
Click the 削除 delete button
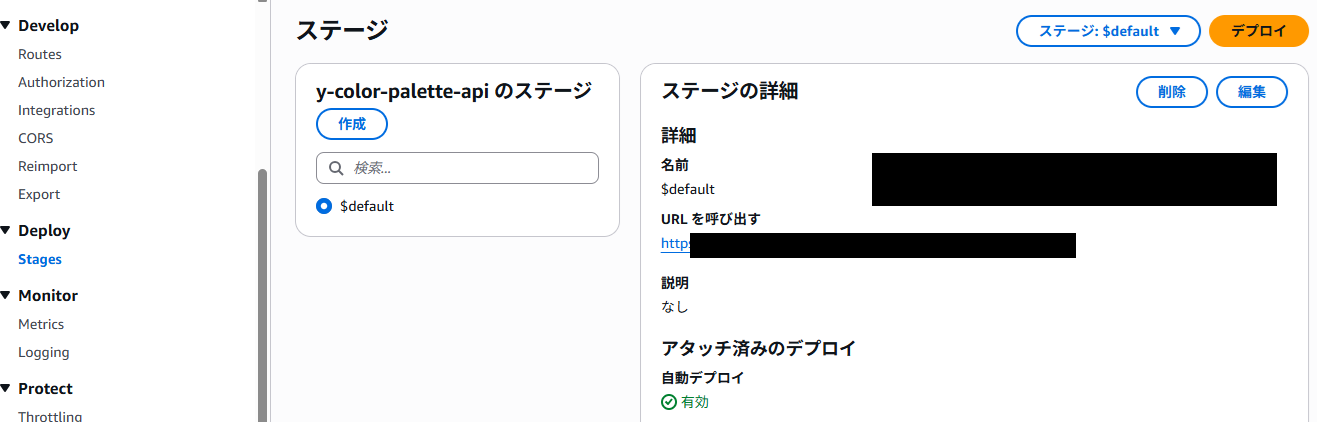(x=1172, y=92)
